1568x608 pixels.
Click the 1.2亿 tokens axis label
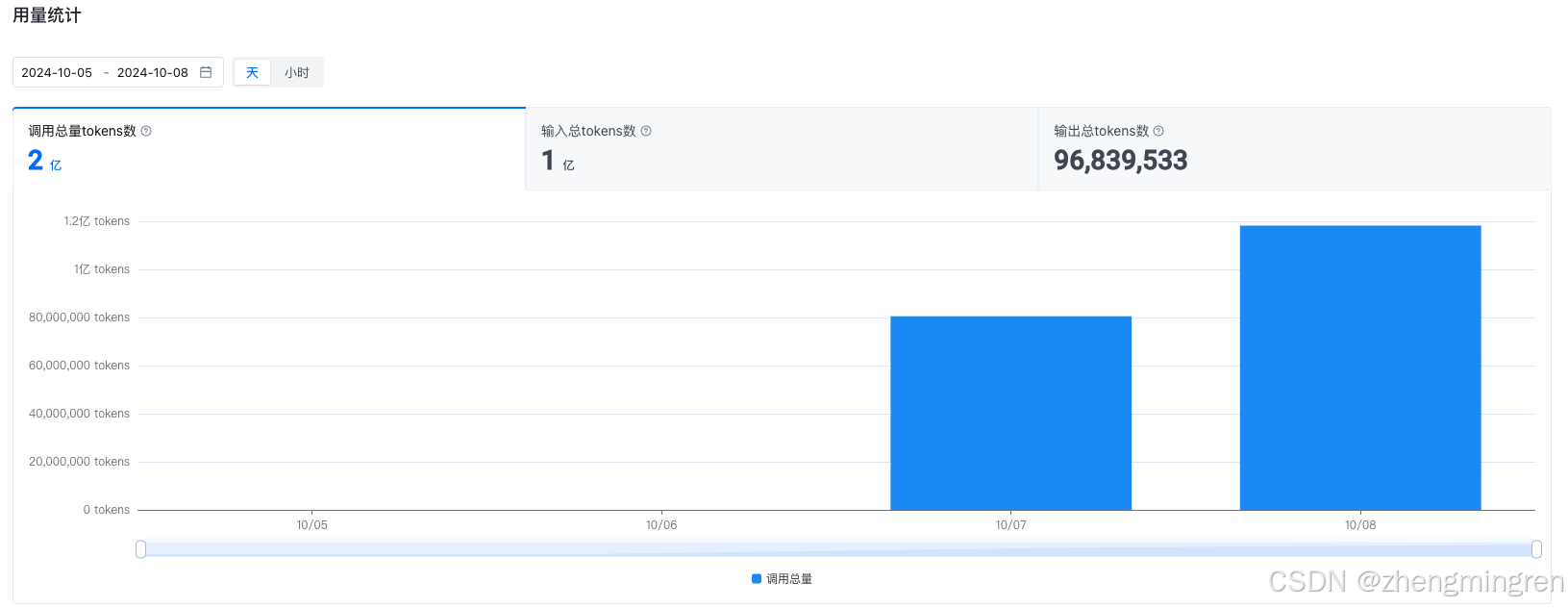(x=97, y=221)
